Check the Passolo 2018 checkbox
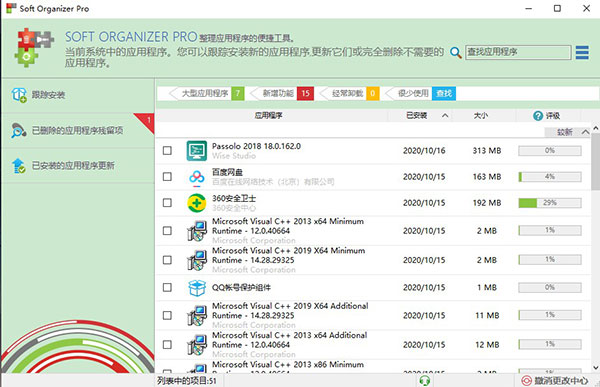 point(167,150)
